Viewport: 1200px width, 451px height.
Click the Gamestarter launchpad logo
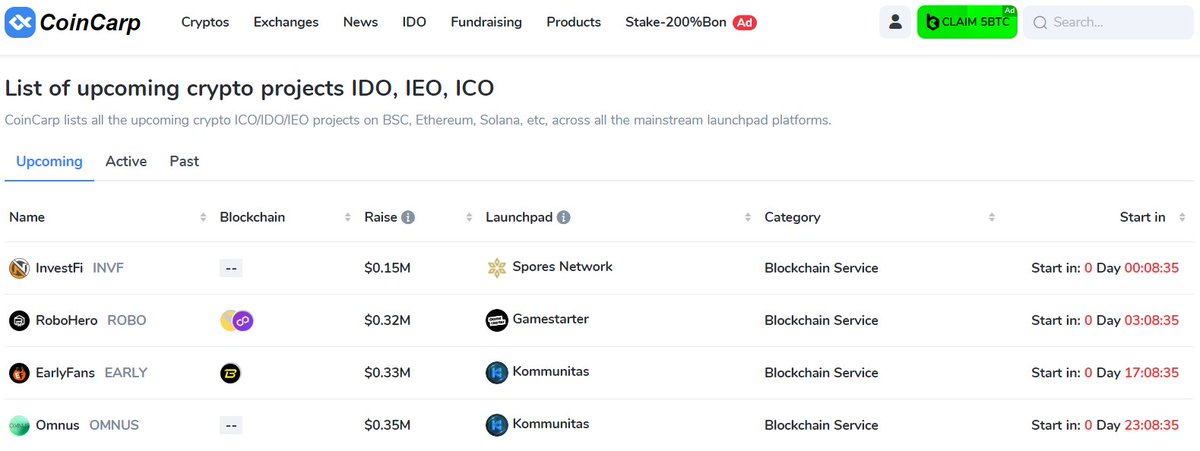[x=496, y=320]
